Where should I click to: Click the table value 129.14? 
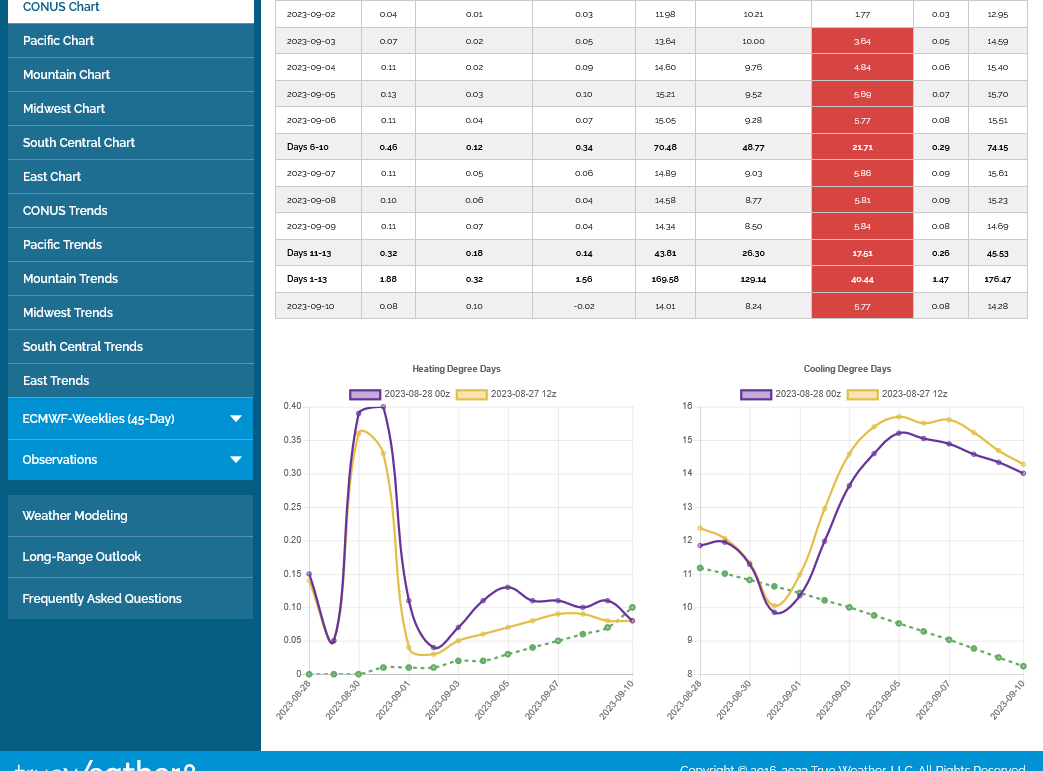coord(753,279)
